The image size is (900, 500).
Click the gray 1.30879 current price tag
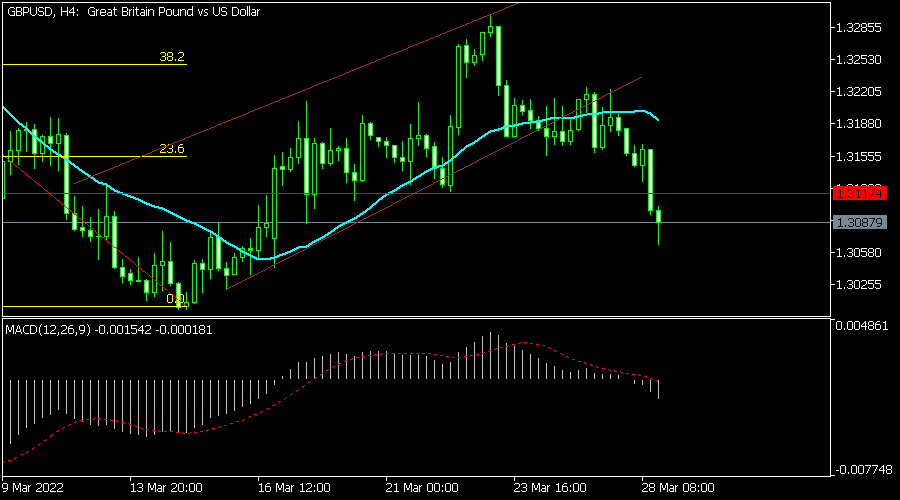tap(859, 222)
